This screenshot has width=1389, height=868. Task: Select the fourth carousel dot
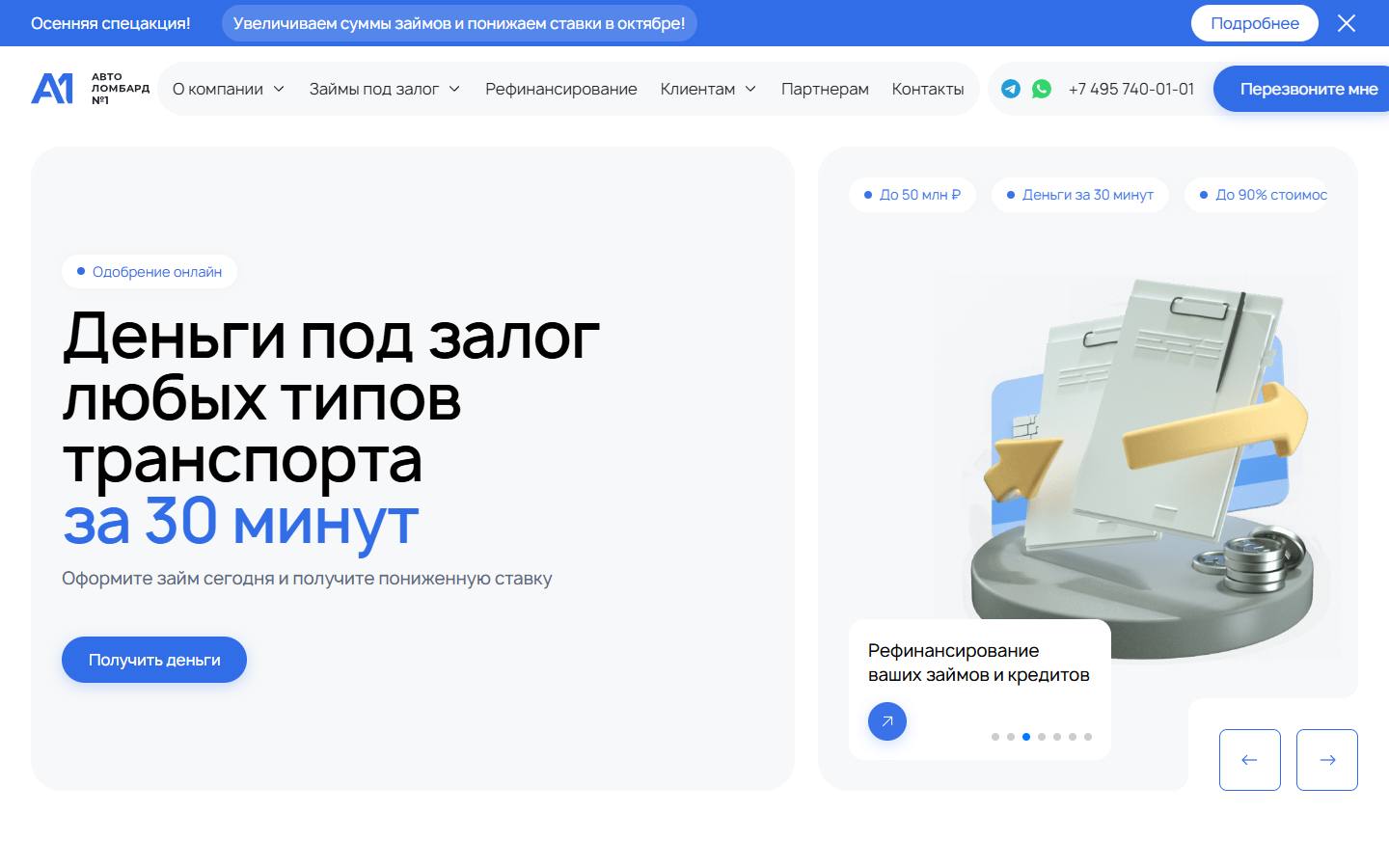click(x=1042, y=737)
